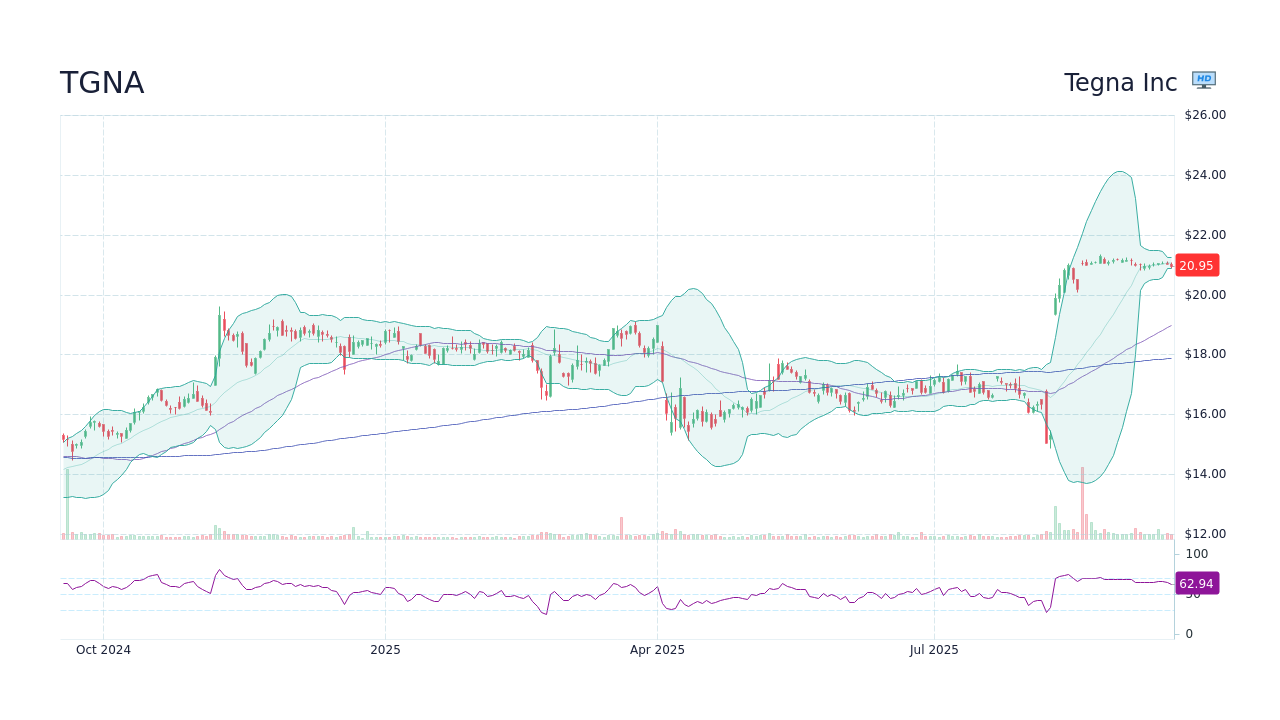Screen dimensions: 1280x720
Task: Click the HD quality monitor icon
Action: click(1204, 79)
